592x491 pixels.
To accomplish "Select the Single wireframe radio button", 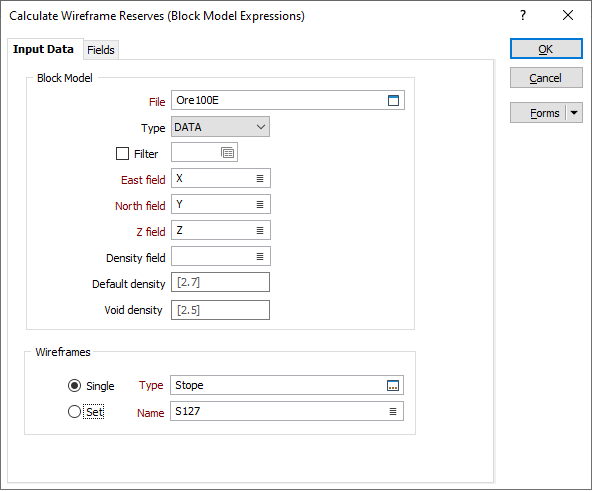I will click(74, 386).
